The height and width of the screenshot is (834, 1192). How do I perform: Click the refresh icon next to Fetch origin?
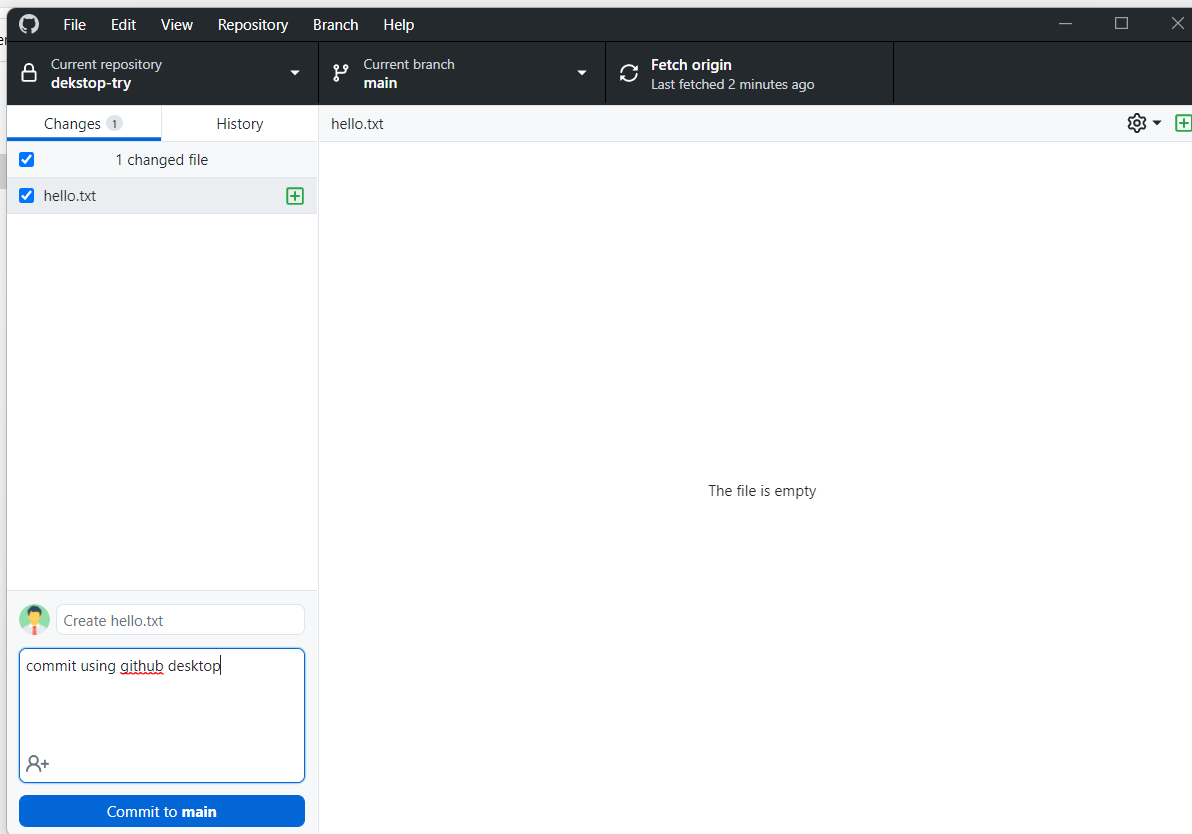click(629, 72)
